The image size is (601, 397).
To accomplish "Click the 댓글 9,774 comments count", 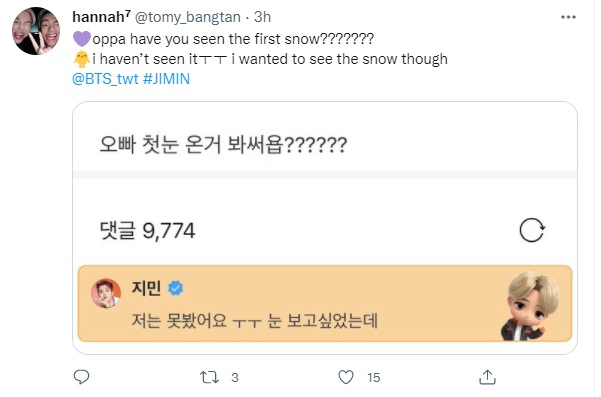I will [x=147, y=231].
